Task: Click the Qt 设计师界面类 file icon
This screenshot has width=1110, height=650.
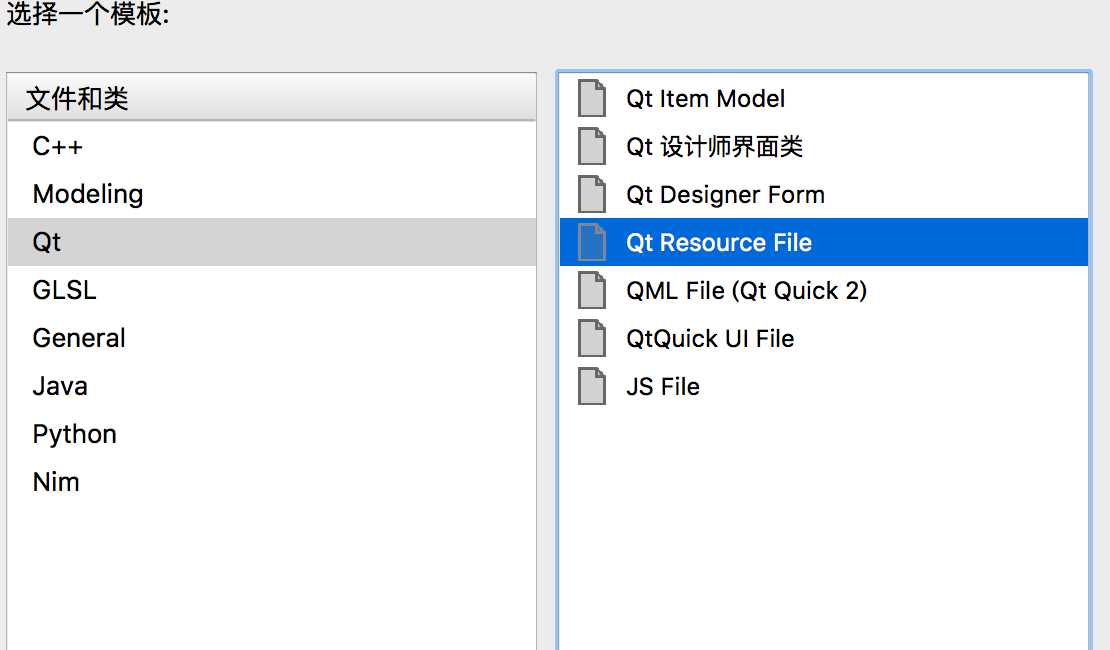Action: (592, 147)
